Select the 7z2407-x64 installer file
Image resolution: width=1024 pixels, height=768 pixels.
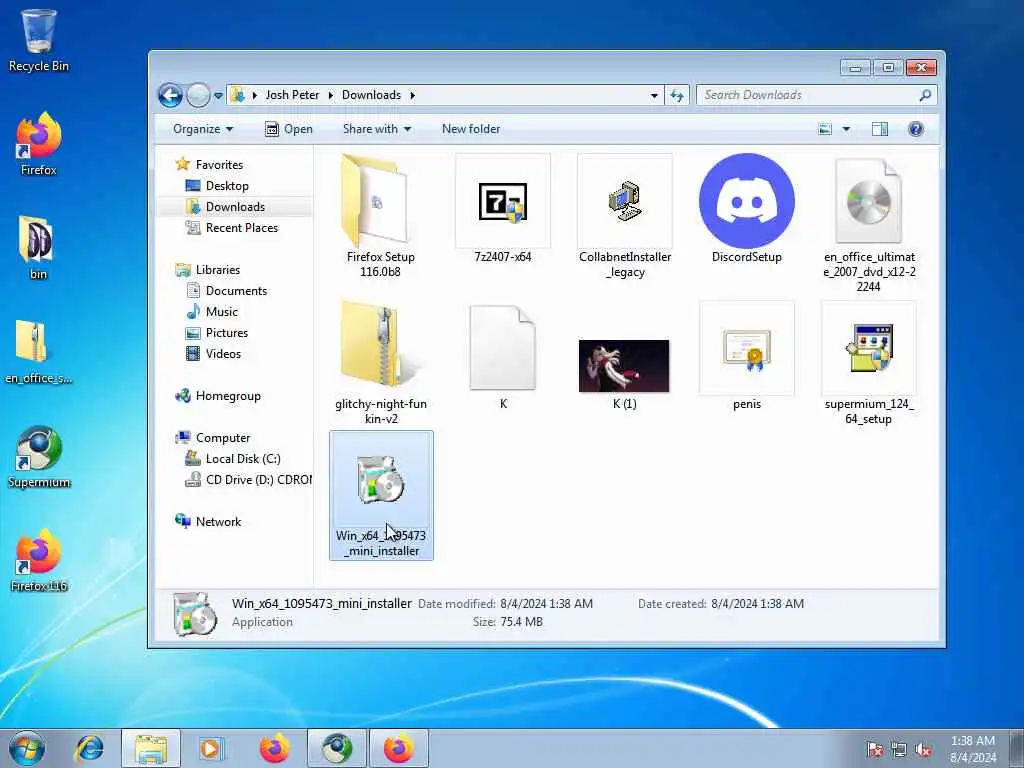coord(503,209)
